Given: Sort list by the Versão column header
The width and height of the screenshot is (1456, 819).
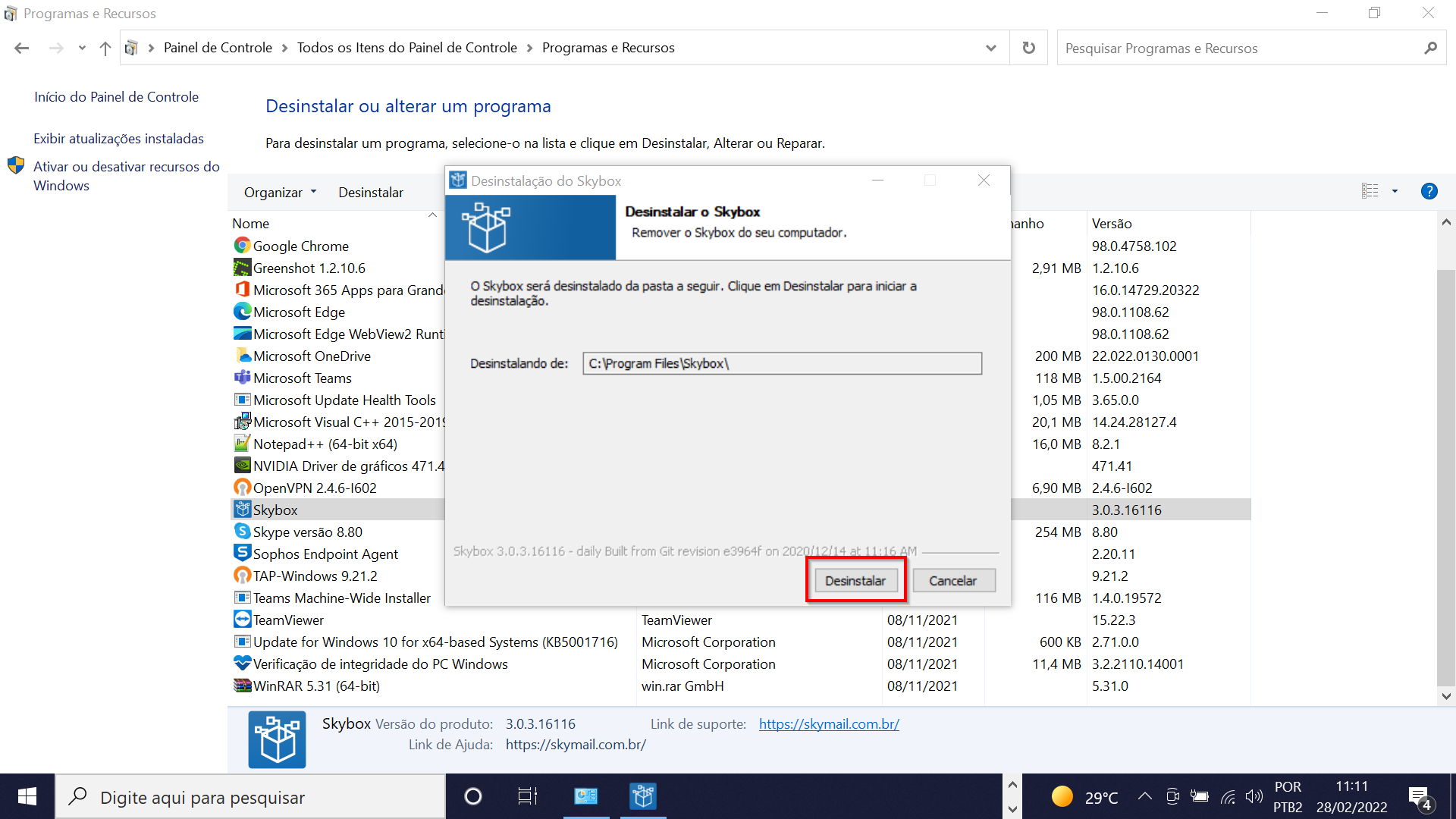Looking at the screenshot, I should [x=1112, y=223].
